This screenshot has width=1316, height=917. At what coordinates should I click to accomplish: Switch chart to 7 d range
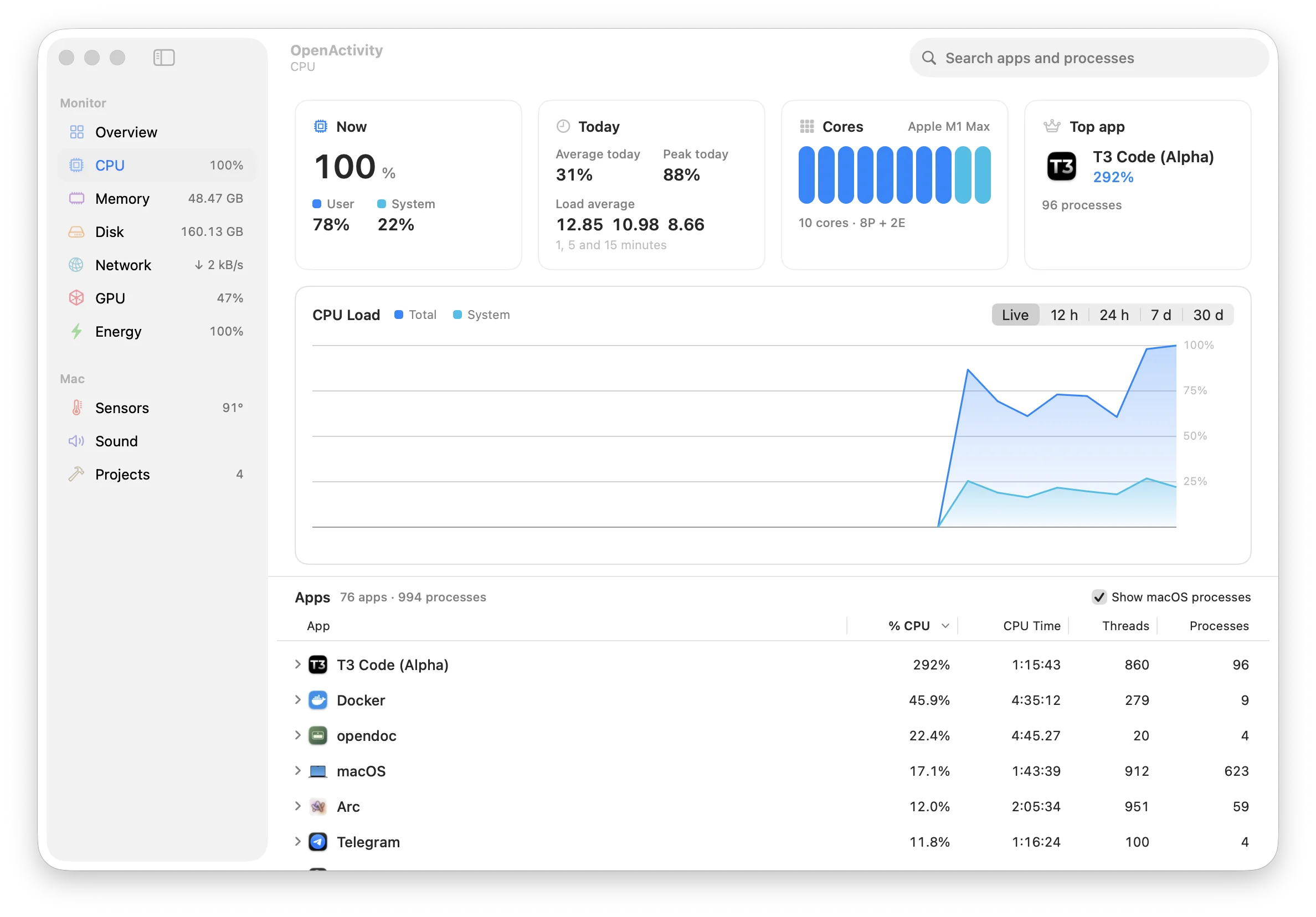(x=1161, y=315)
